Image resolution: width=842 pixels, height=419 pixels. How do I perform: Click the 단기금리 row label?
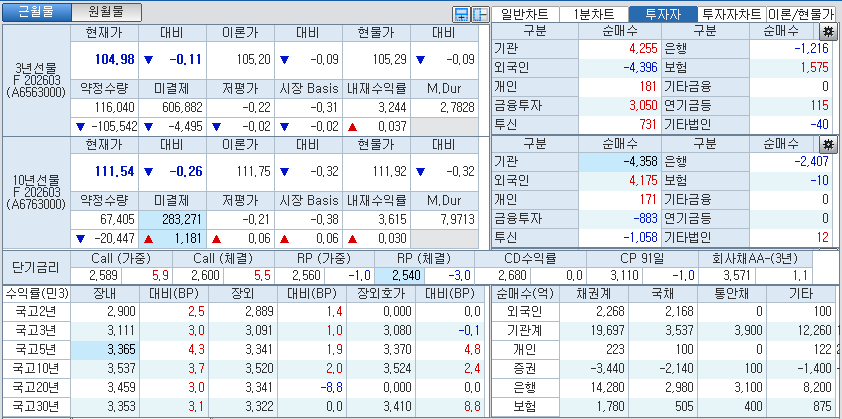36,267
